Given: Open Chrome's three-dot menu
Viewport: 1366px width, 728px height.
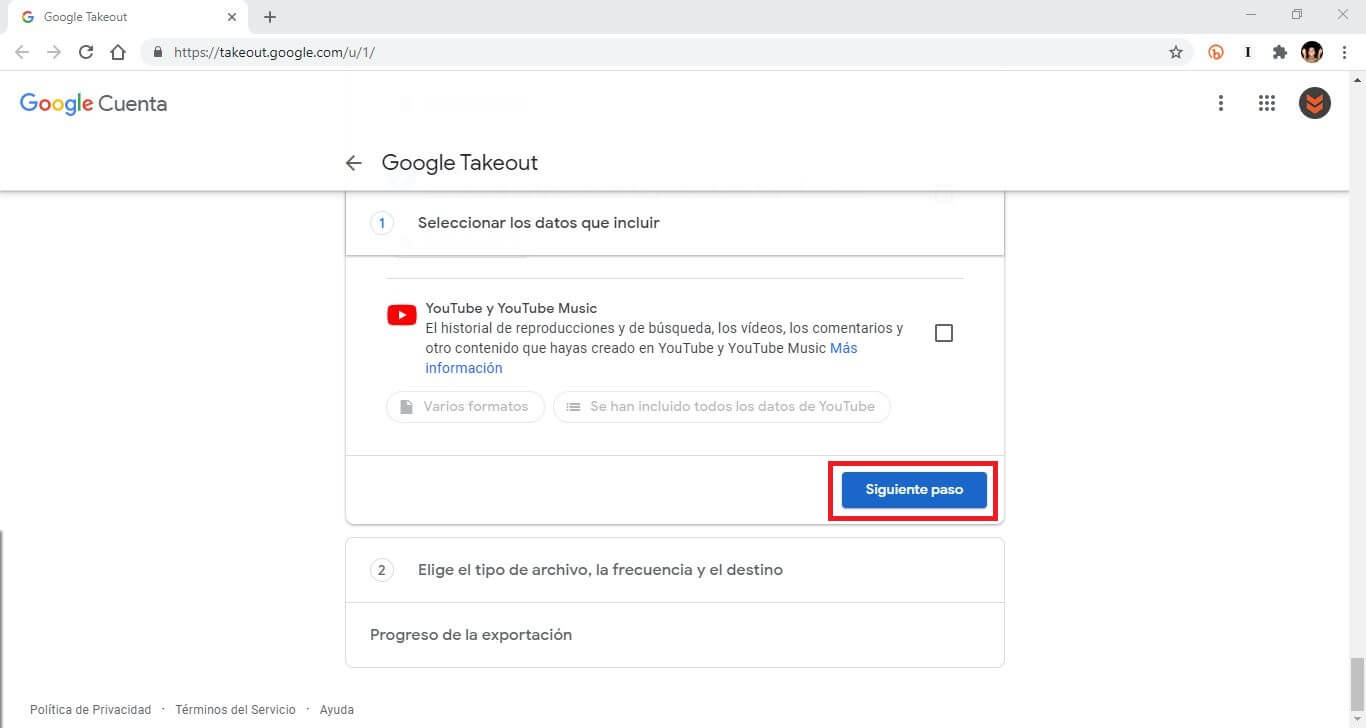Looking at the screenshot, I should [x=1344, y=52].
